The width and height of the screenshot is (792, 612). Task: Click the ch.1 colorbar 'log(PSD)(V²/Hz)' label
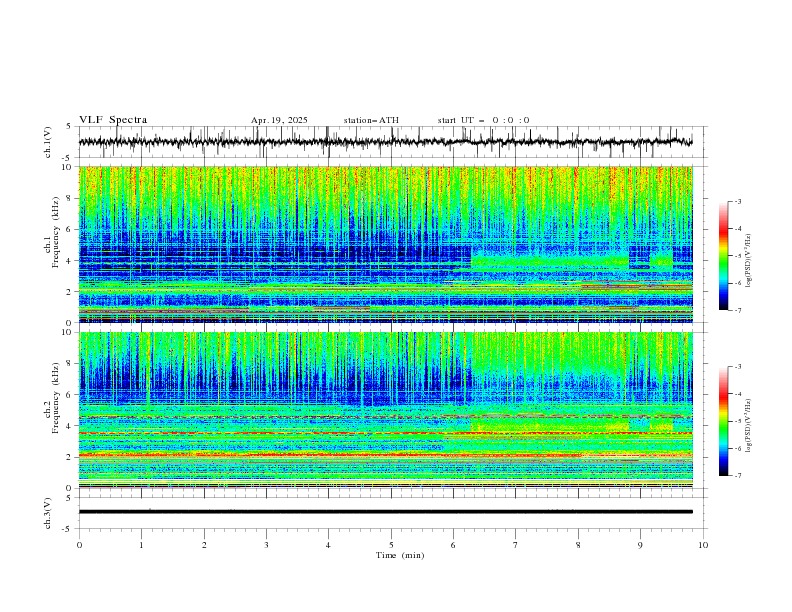pyautogui.click(x=748, y=261)
